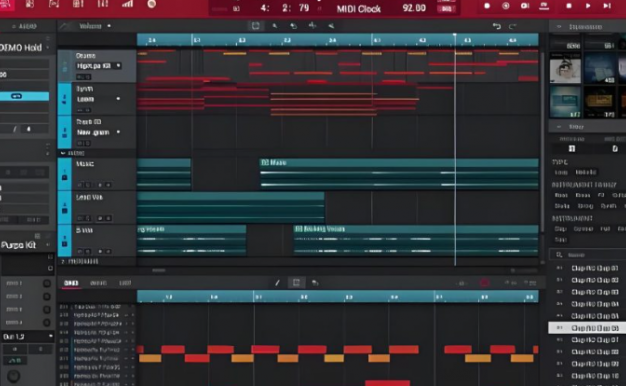Image resolution: width=626 pixels, height=386 pixels.
Task: Switch to the second tab in the lower editor
Action: (x=98, y=283)
